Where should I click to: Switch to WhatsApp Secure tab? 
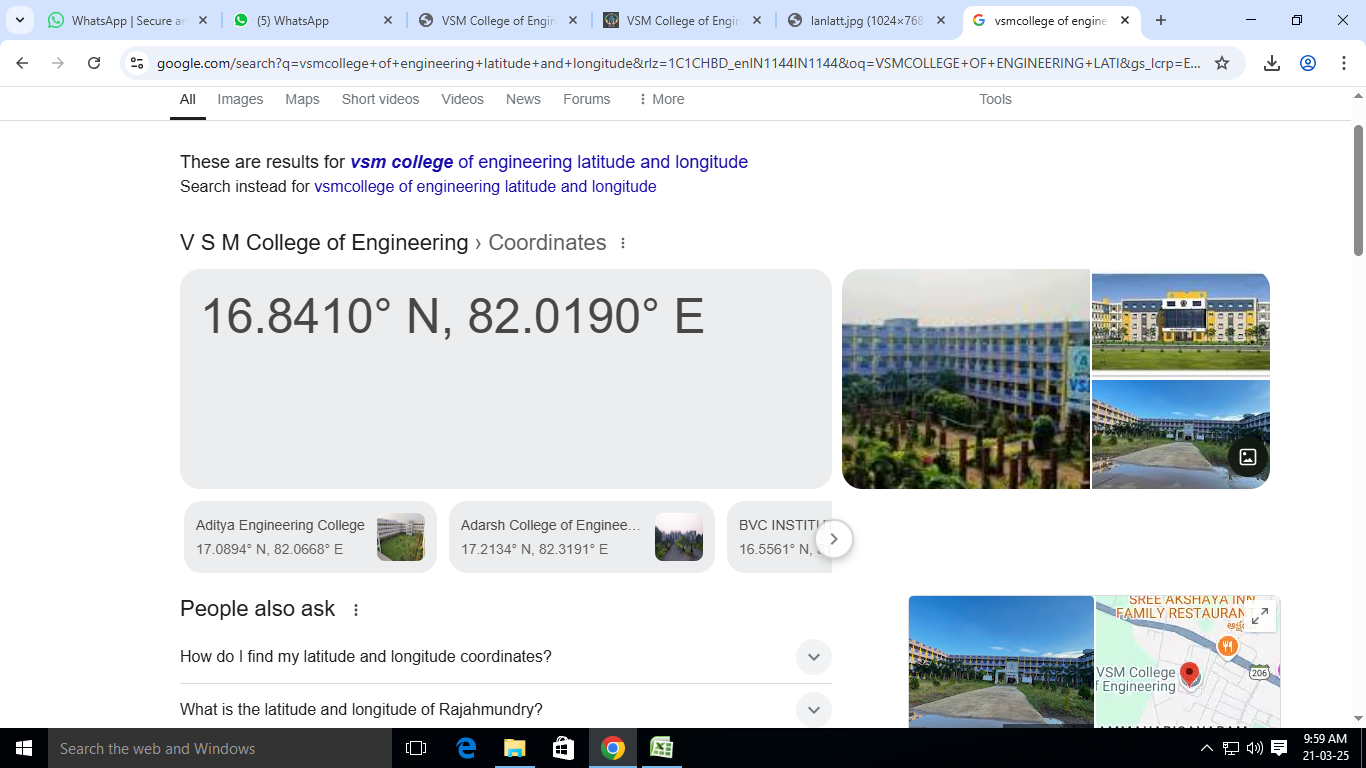[129, 20]
